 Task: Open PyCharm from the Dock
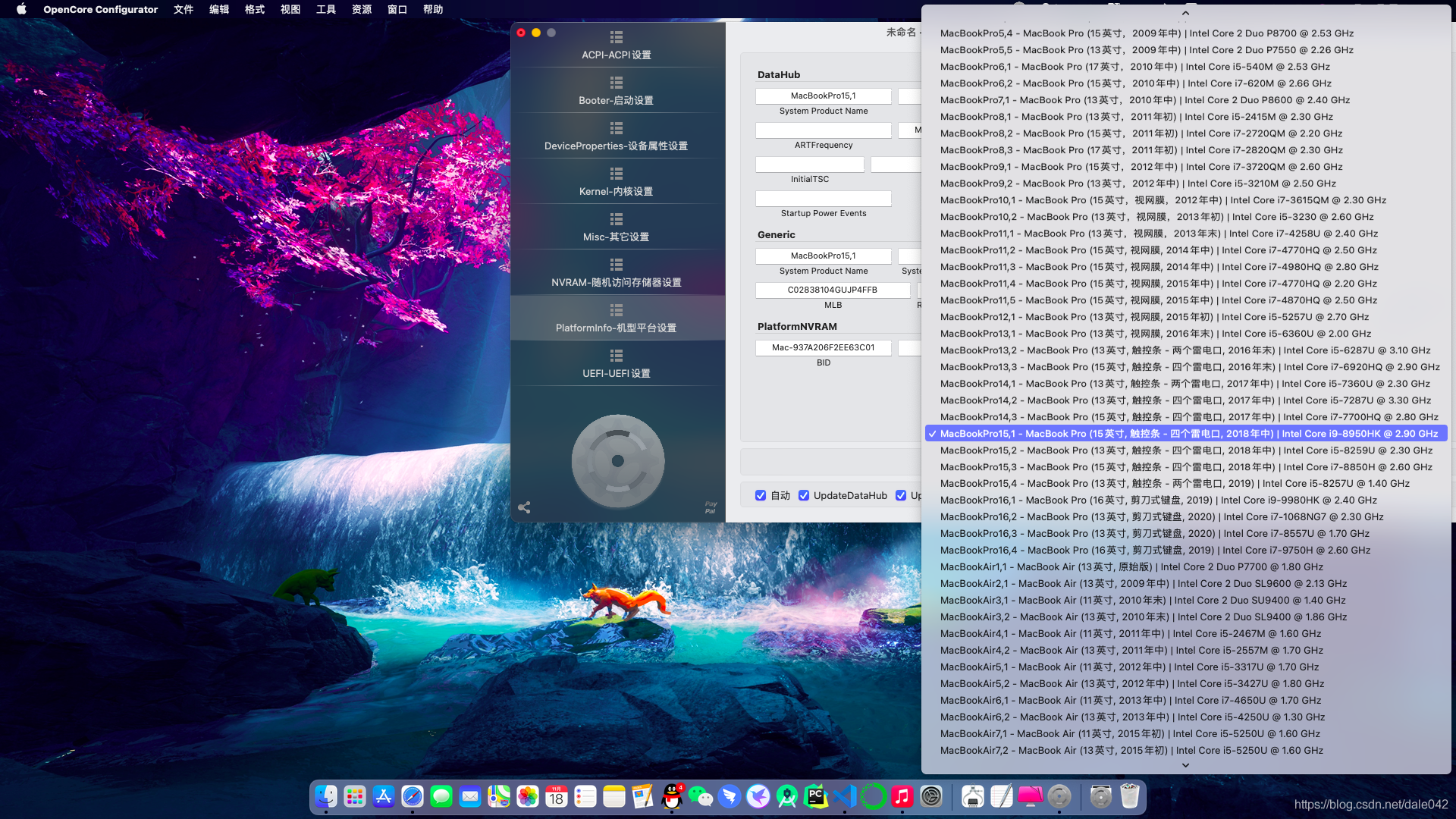pyautogui.click(x=816, y=796)
